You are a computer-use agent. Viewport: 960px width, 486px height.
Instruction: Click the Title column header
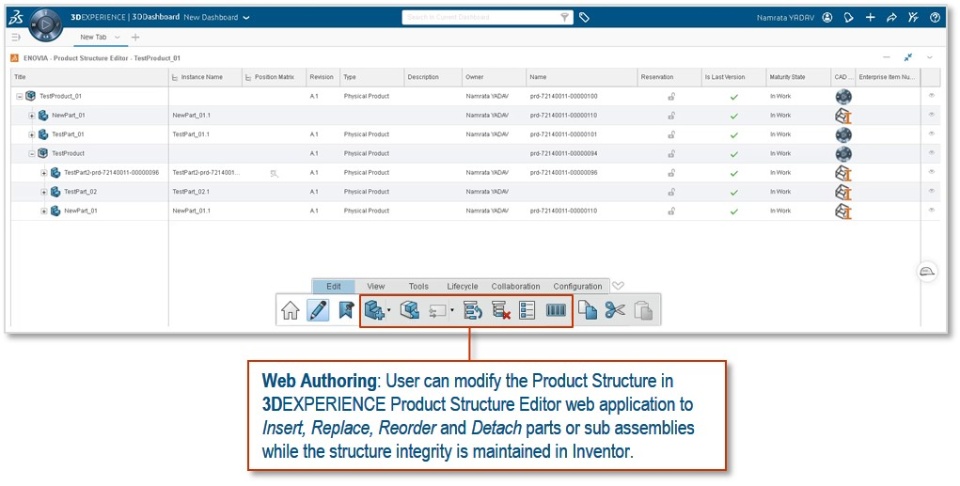click(x=90, y=77)
